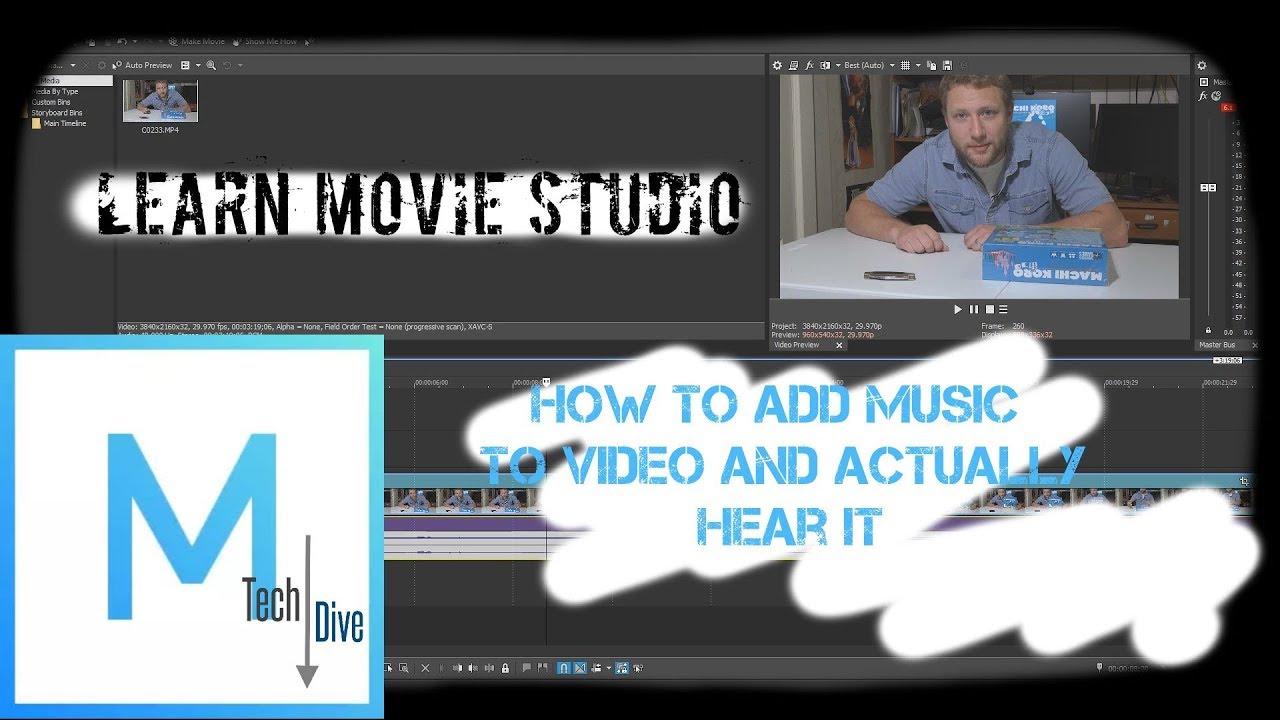Toggle split screen view icon
This screenshot has height=720, width=1280.
coord(825,65)
